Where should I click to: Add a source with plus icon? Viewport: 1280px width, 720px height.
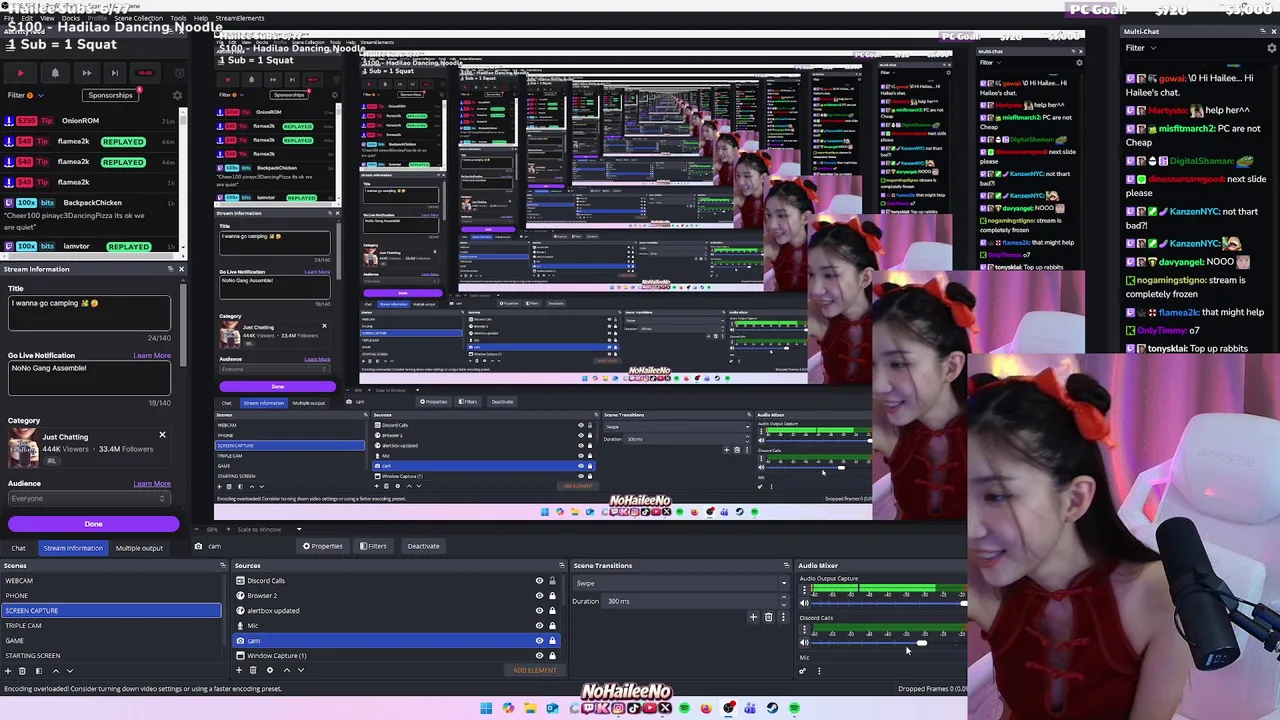(x=240, y=670)
